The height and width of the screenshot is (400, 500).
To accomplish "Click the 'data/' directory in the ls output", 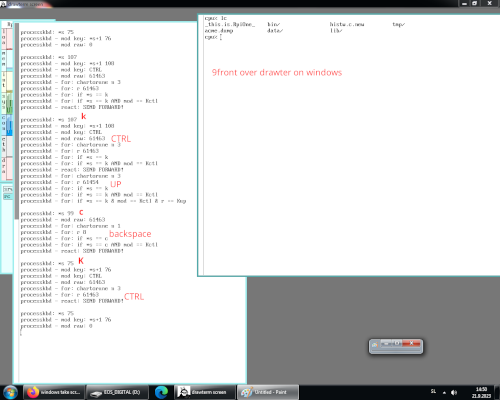I will (x=275, y=31).
